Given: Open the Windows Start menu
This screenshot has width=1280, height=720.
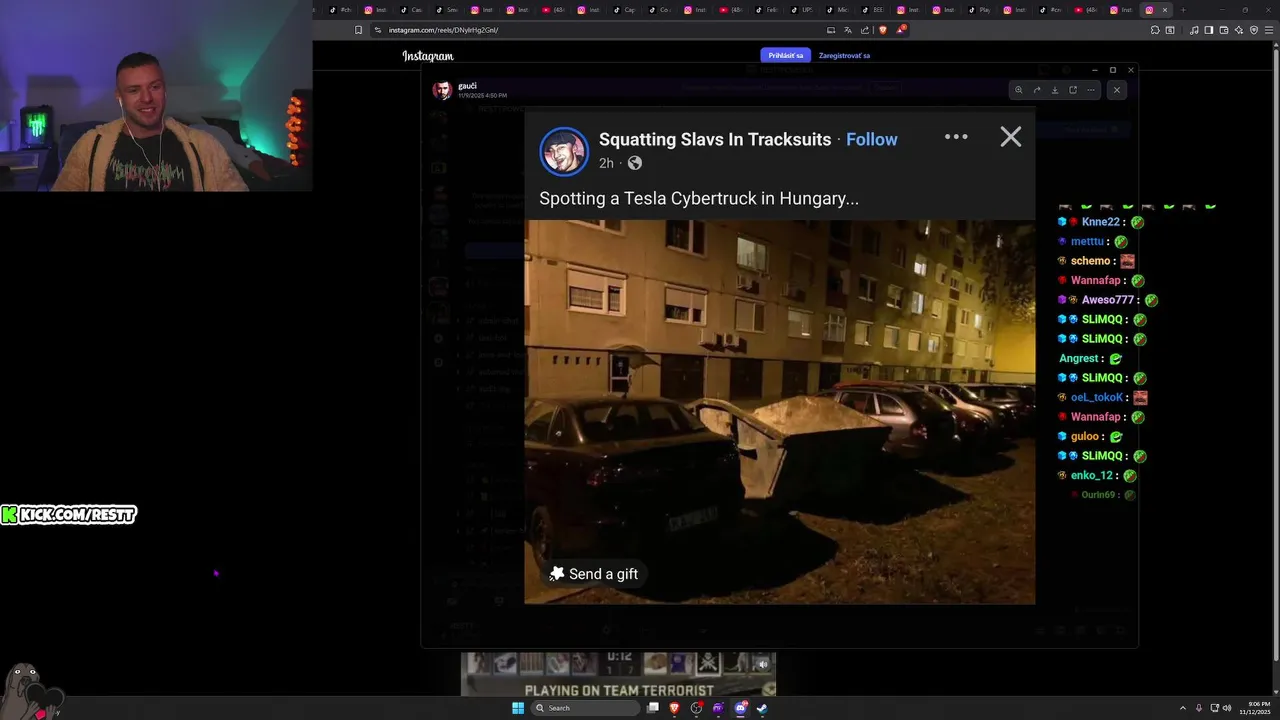Looking at the screenshot, I should click(x=518, y=708).
